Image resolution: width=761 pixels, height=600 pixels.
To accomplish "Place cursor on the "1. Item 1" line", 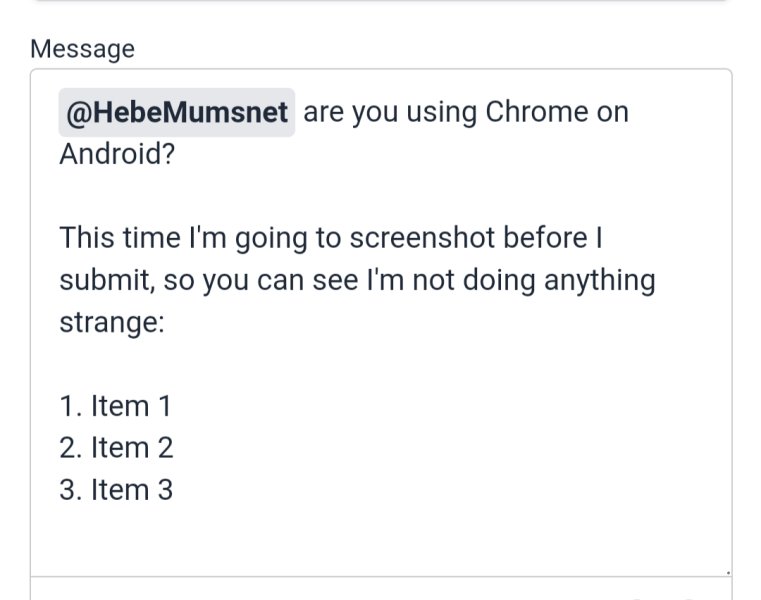I will (x=115, y=406).
